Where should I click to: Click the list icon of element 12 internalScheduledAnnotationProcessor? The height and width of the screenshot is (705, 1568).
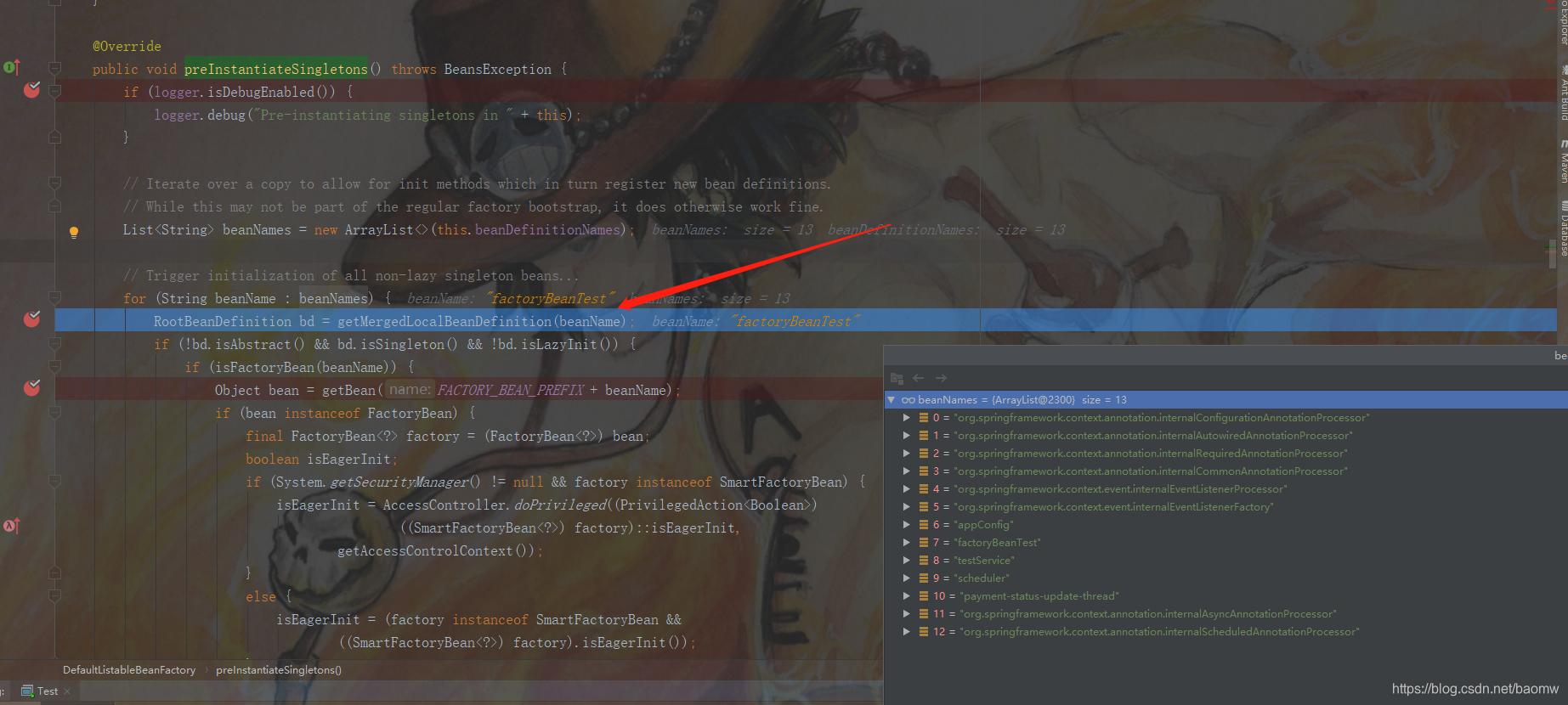(923, 632)
